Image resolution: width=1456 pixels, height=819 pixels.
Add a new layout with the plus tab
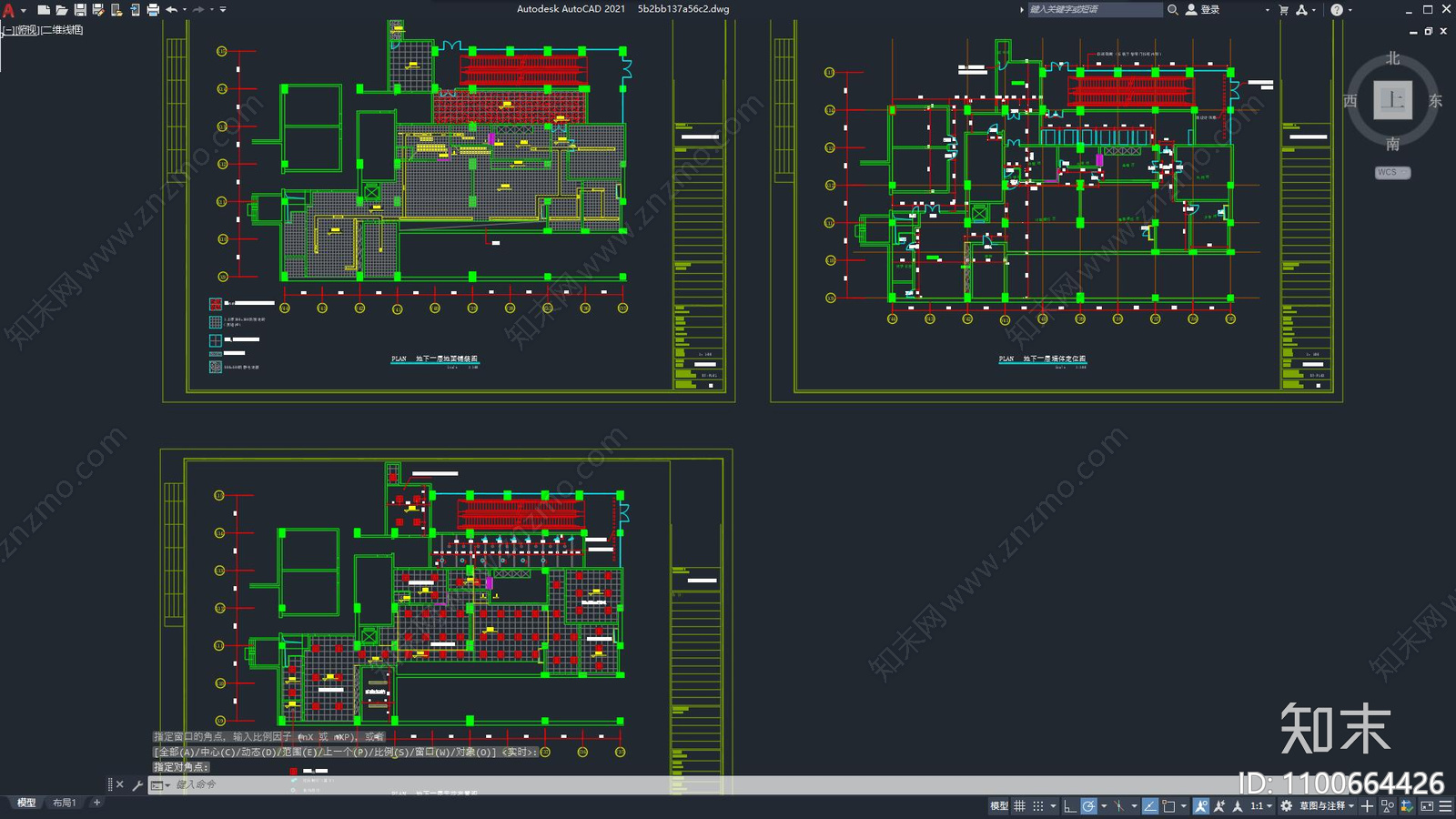click(x=96, y=803)
